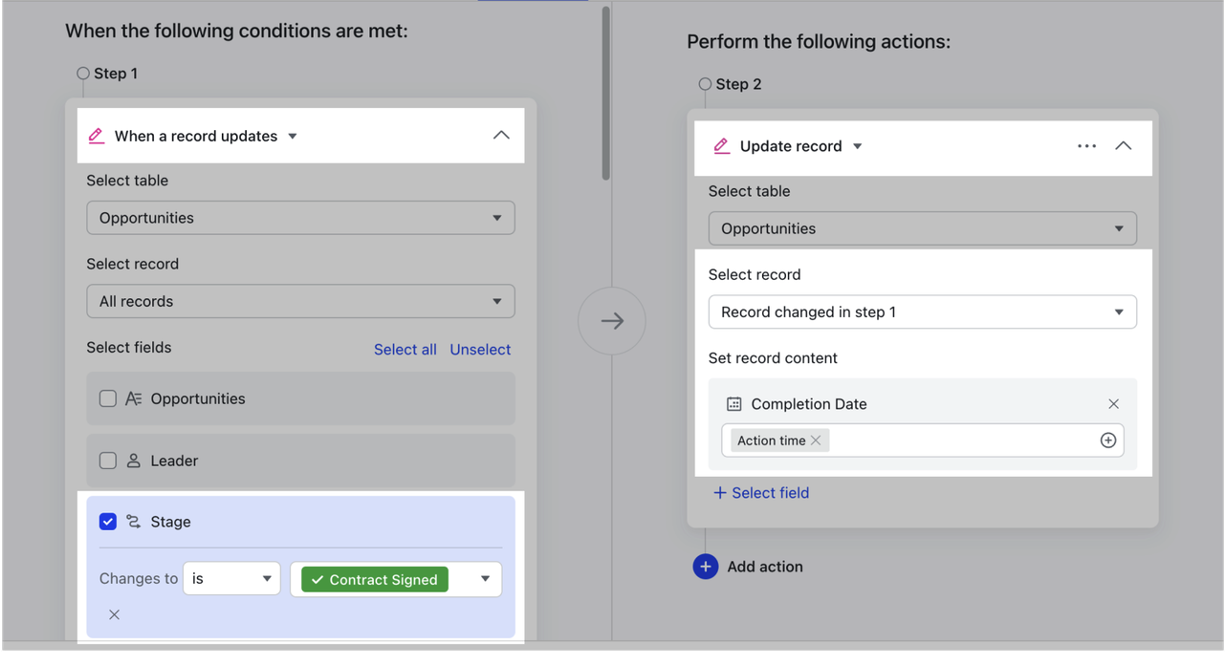
Task: Collapse the Update record card
Action: point(1123,146)
